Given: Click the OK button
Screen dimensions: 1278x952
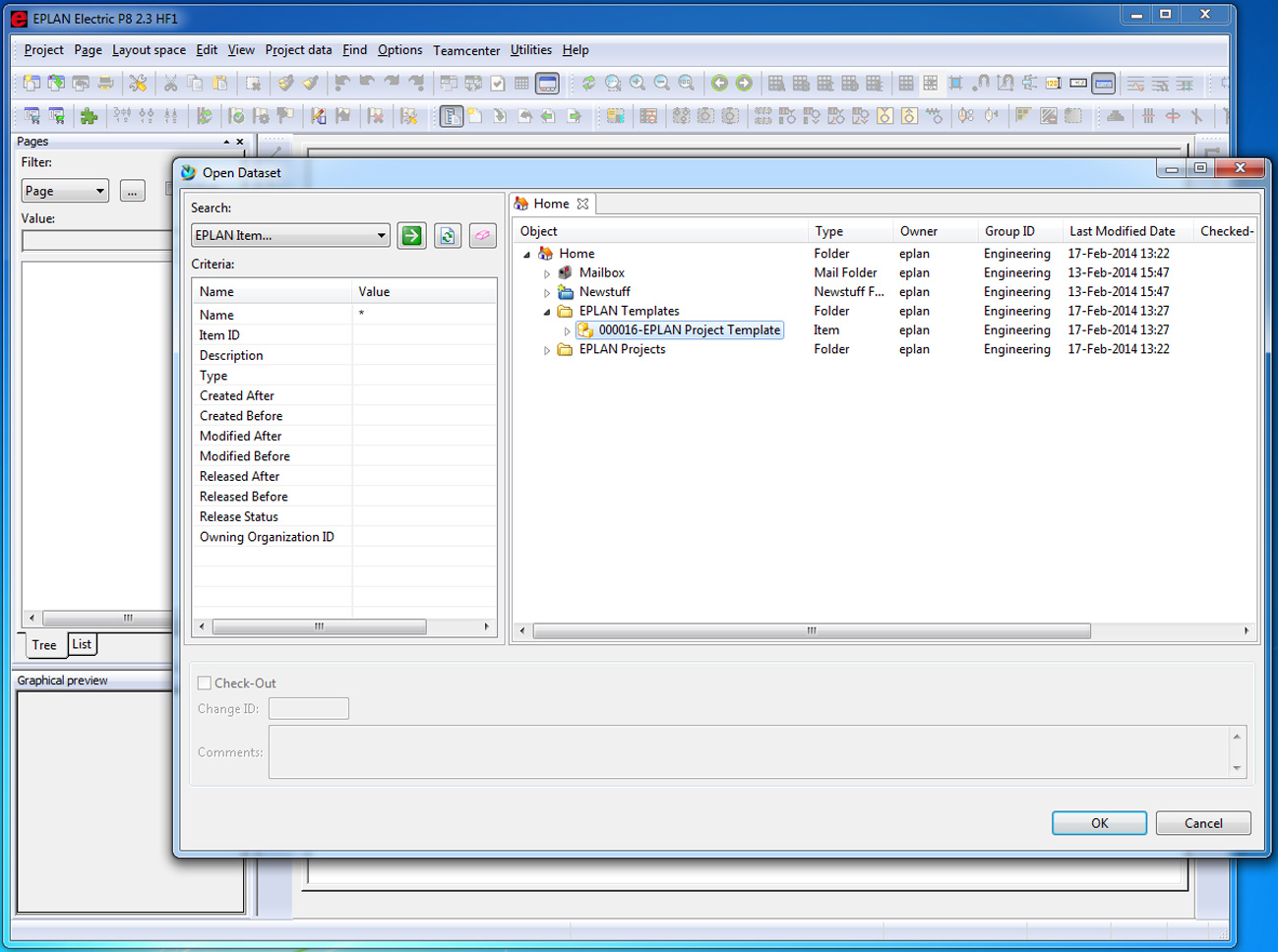Looking at the screenshot, I should (1099, 823).
